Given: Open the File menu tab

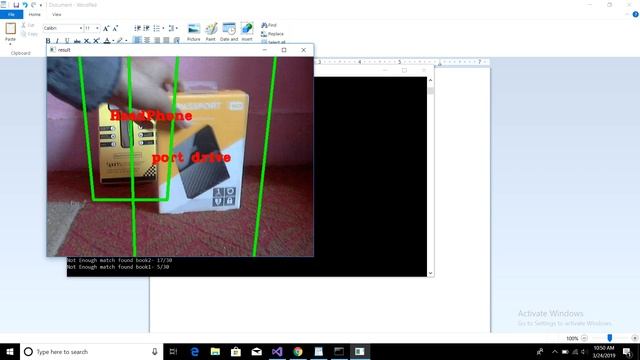Looking at the screenshot, I should [11, 14].
